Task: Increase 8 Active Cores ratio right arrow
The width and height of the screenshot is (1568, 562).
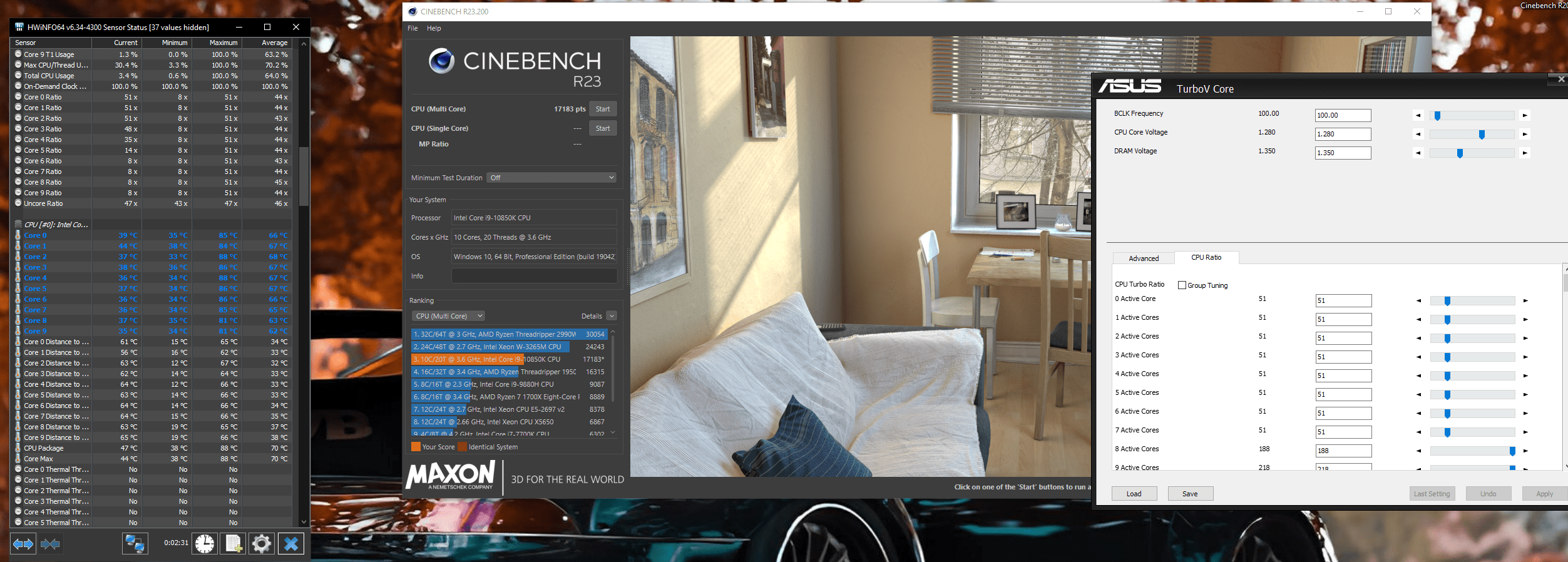Action: coord(1525,451)
